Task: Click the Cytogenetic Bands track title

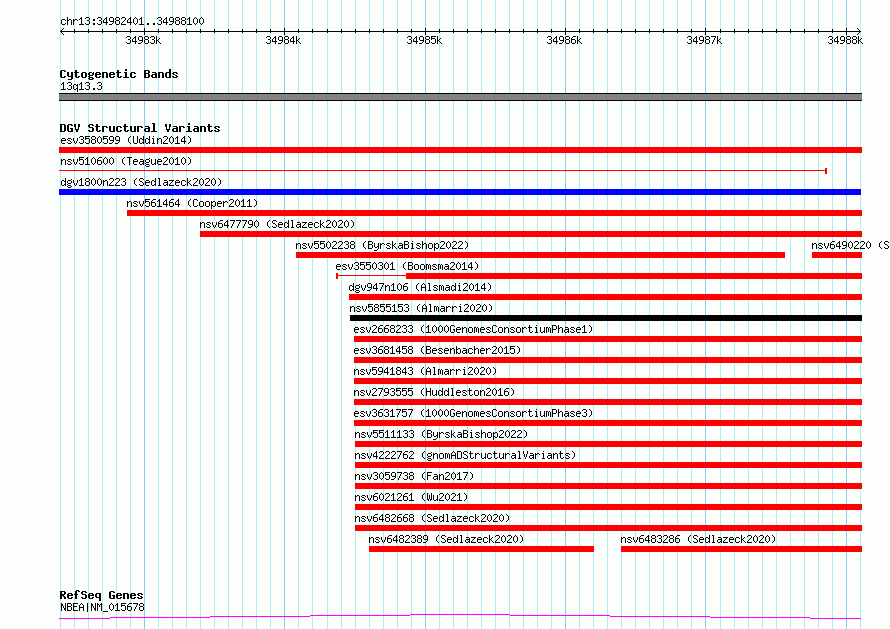Action: 119,74
